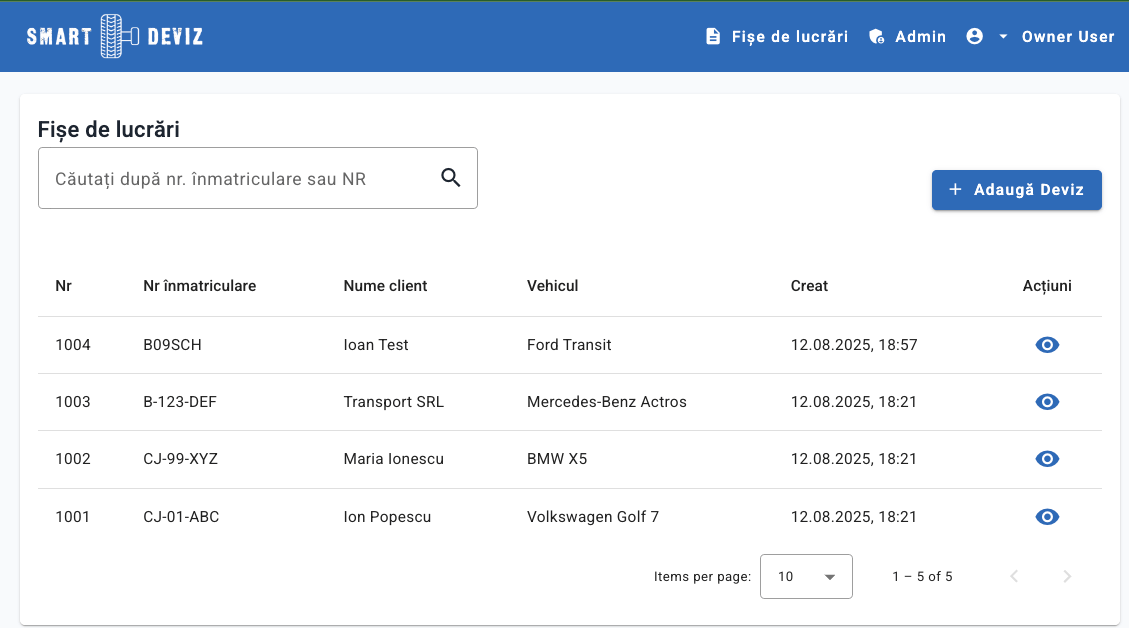The image size is (1129, 628).
Task: Click the document icon beside Fișe de lucrări
Action: 713,37
